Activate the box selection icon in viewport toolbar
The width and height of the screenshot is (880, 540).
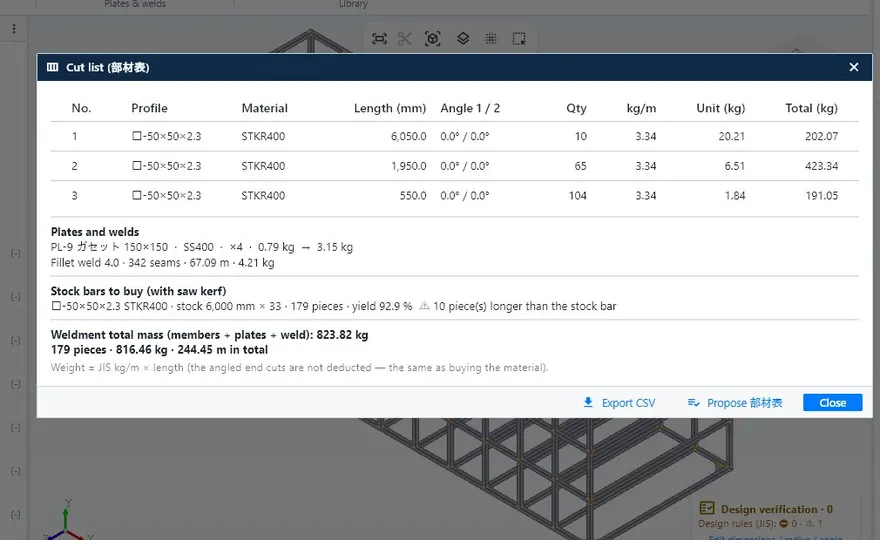[519, 39]
